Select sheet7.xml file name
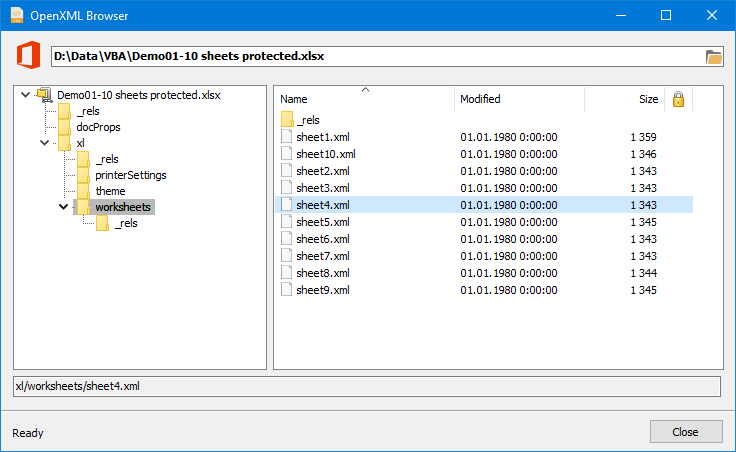Image resolution: width=736 pixels, height=452 pixels. coord(322,256)
